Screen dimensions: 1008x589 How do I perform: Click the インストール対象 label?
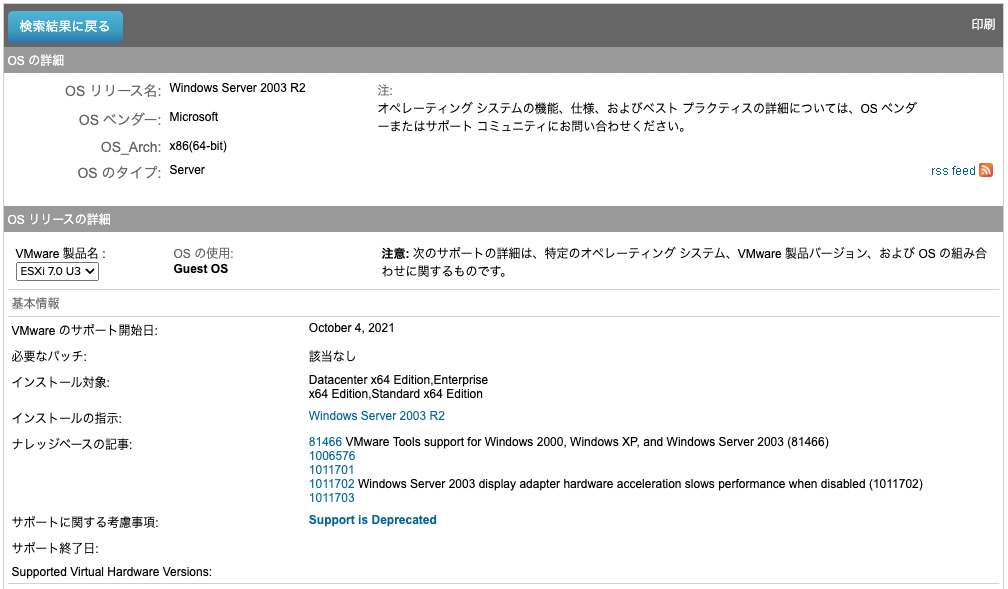pyautogui.click(x=60, y=383)
